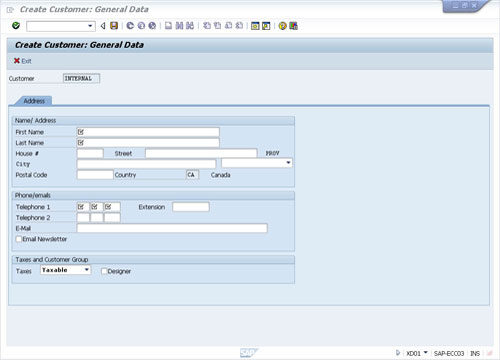Open the Customize Local Layout icon
This screenshot has width=500, height=360.
[x=293, y=26]
